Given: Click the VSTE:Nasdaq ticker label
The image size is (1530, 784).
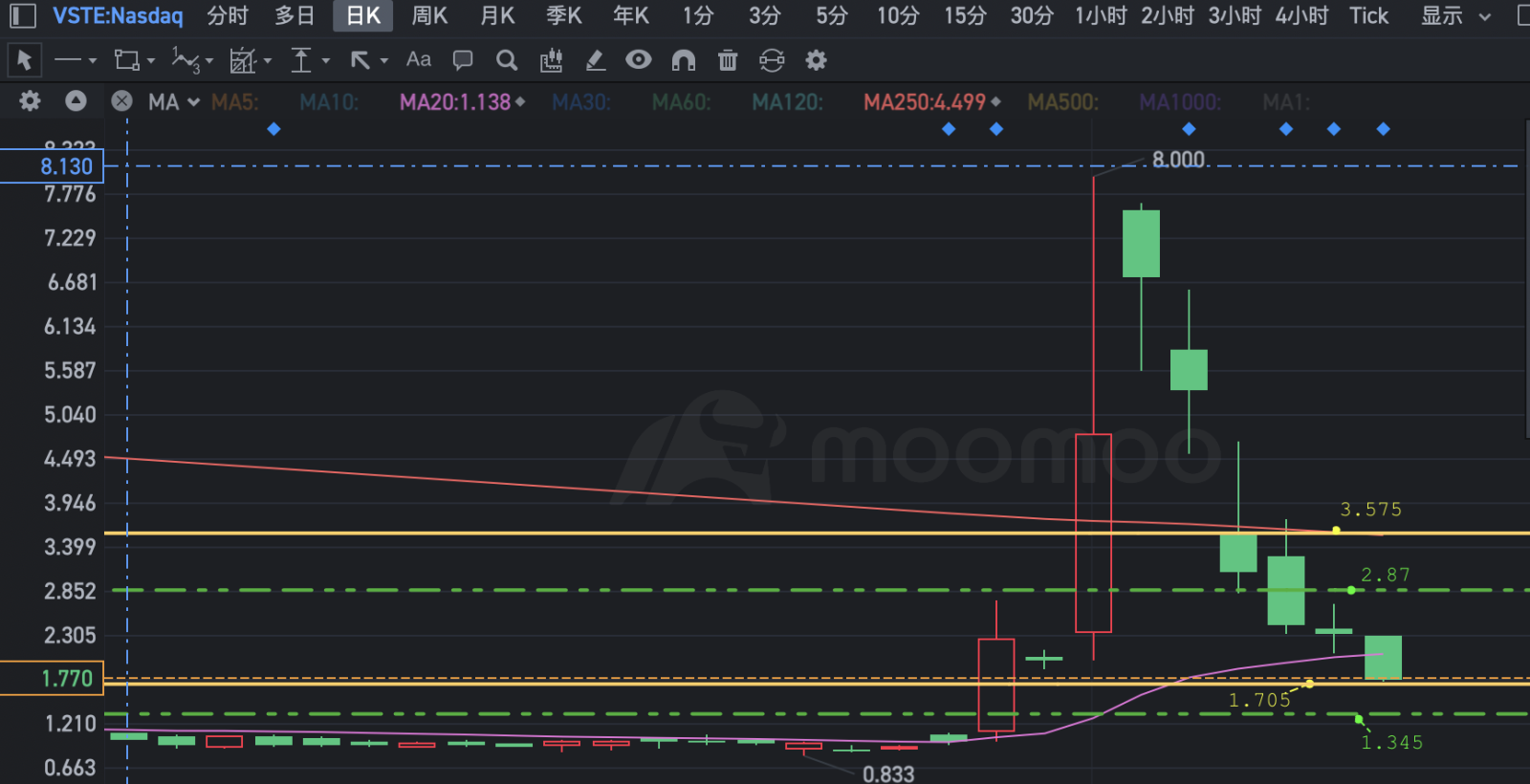Looking at the screenshot, I should [x=118, y=16].
